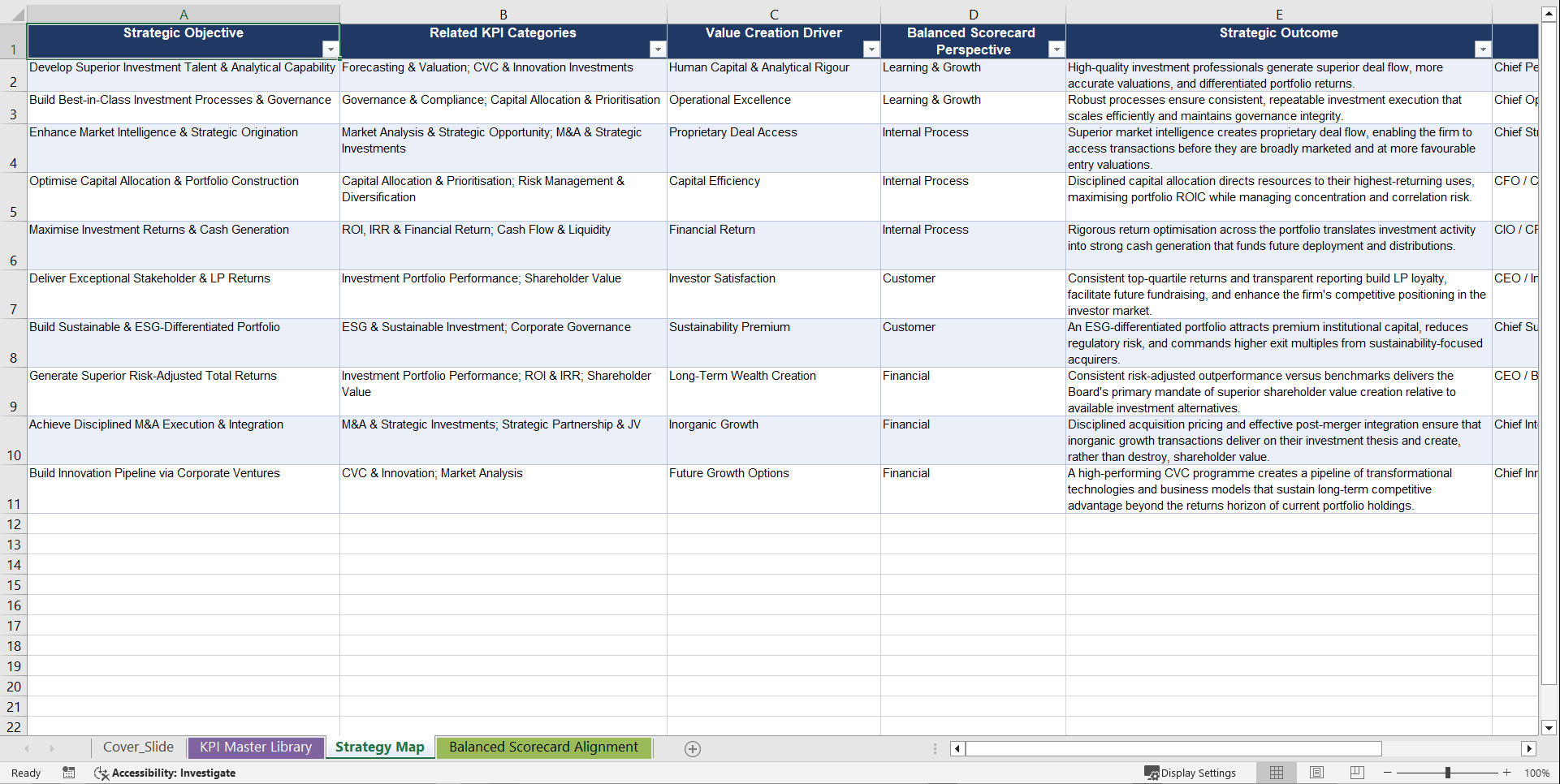Select row 22 header
Image resolution: width=1560 pixels, height=784 pixels.
click(x=13, y=726)
